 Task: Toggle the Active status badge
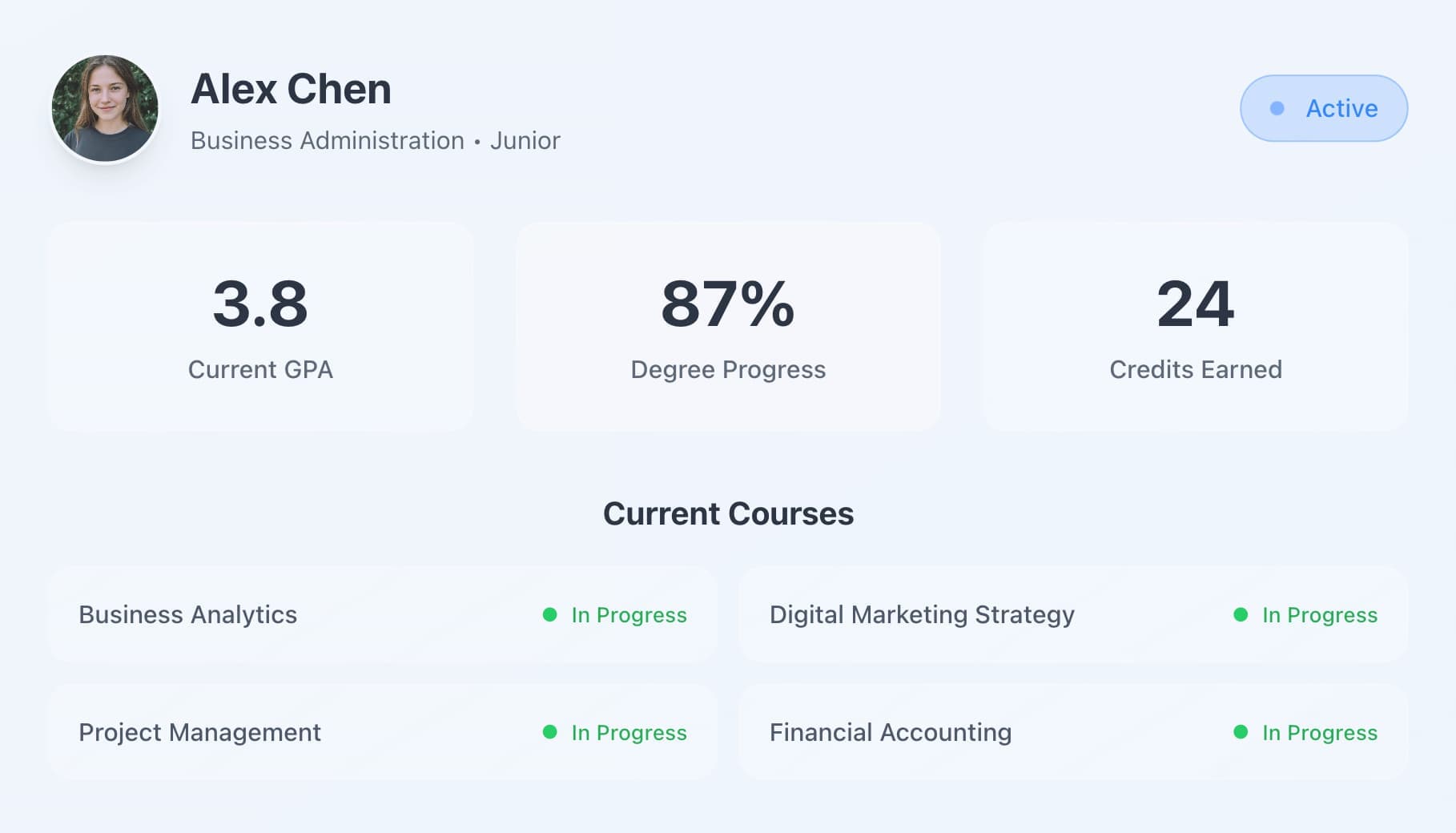pyautogui.click(x=1323, y=107)
